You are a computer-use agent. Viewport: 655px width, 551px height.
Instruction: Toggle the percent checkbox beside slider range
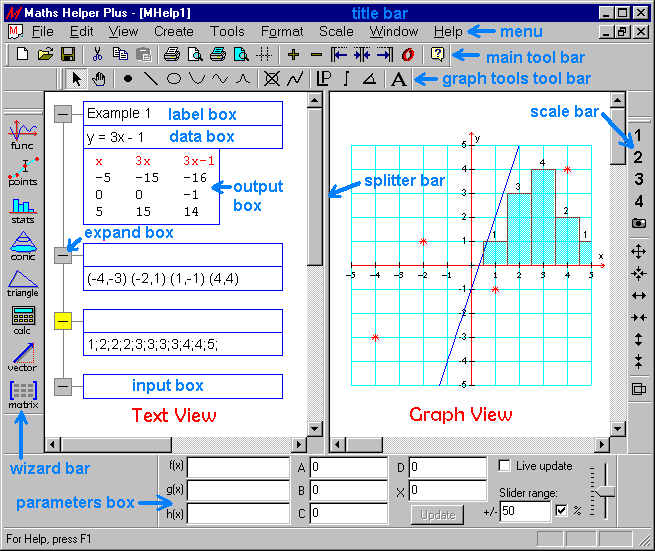(561, 510)
